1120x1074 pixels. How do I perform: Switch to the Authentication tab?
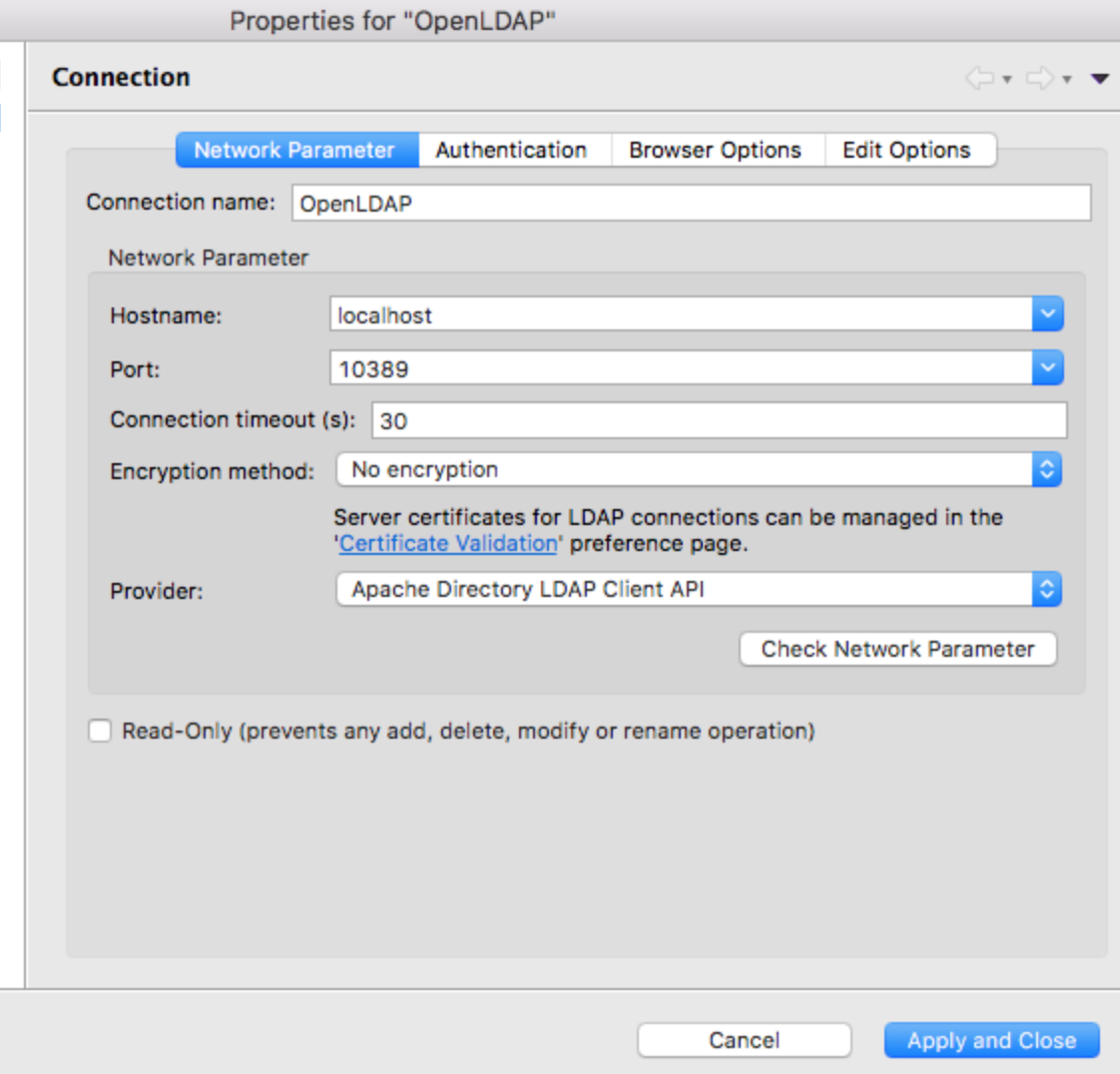tap(511, 150)
